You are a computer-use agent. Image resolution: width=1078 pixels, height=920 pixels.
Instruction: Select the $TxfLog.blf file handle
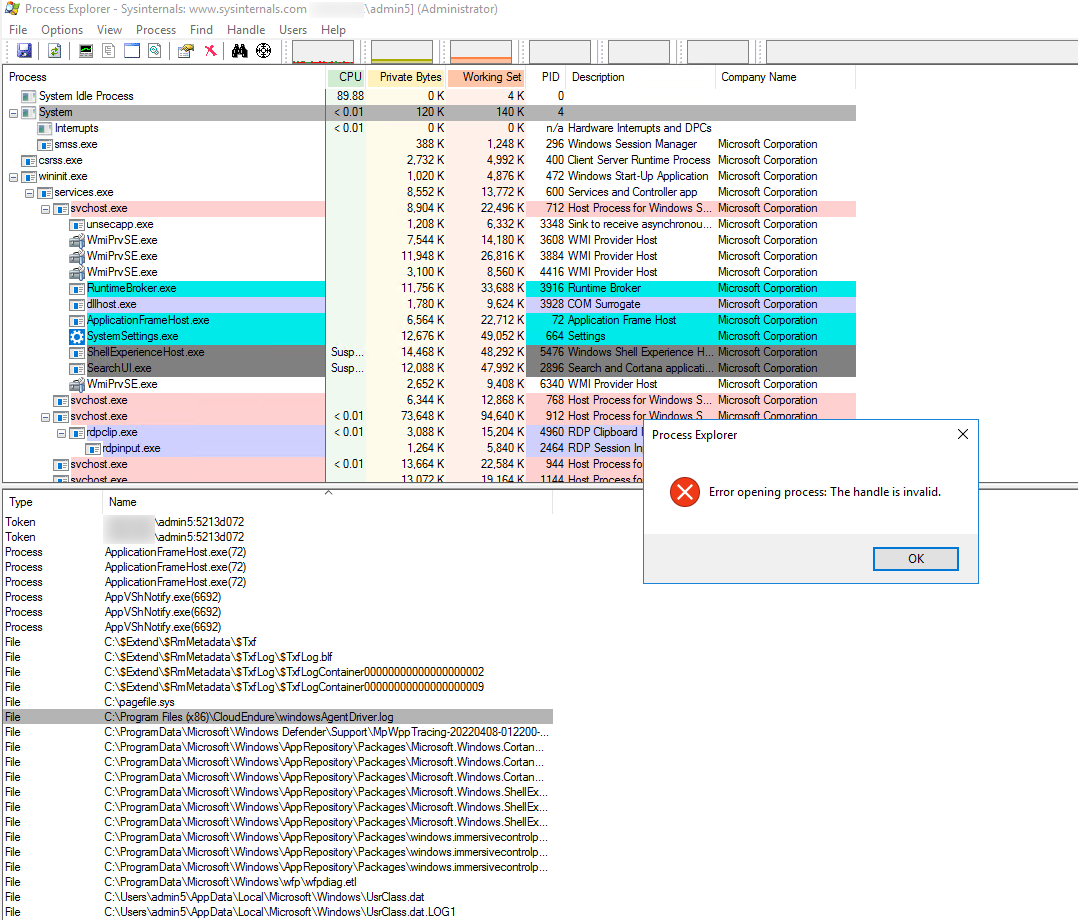278,657
